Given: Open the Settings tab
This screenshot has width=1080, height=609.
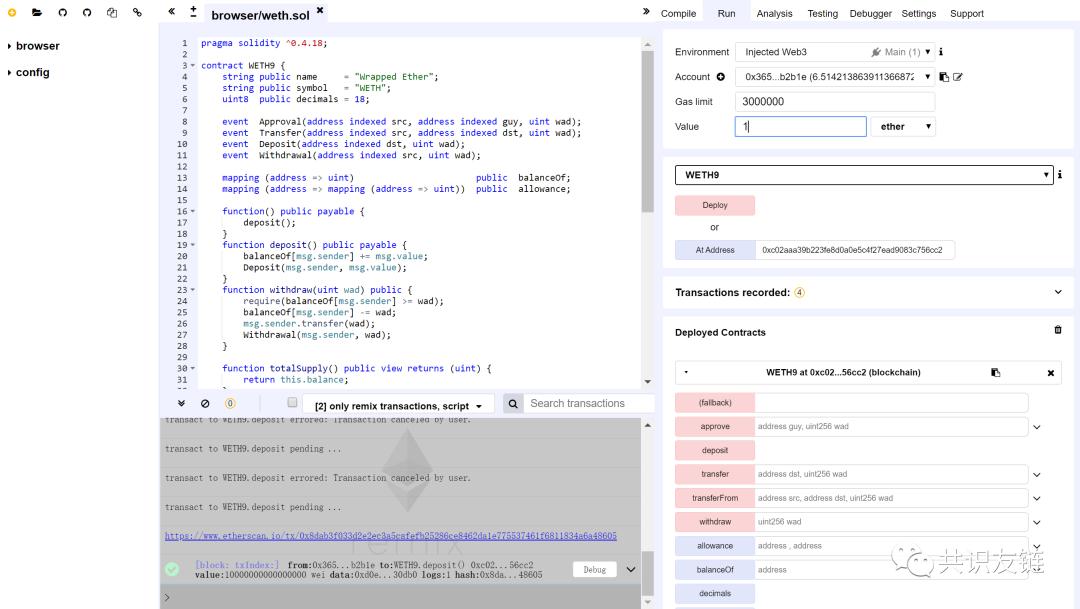Looking at the screenshot, I should coord(918,14).
